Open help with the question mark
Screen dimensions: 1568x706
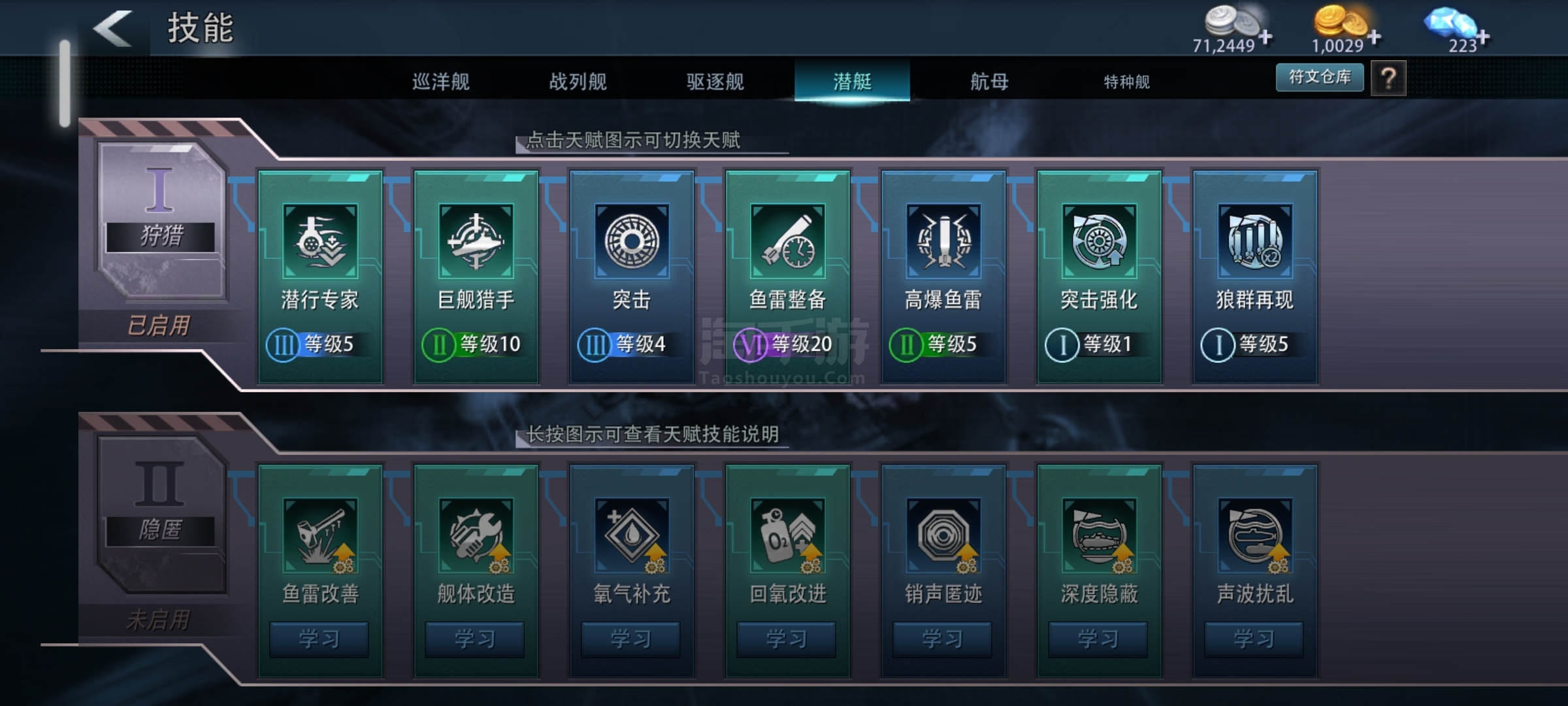click(x=1388, y=78)
